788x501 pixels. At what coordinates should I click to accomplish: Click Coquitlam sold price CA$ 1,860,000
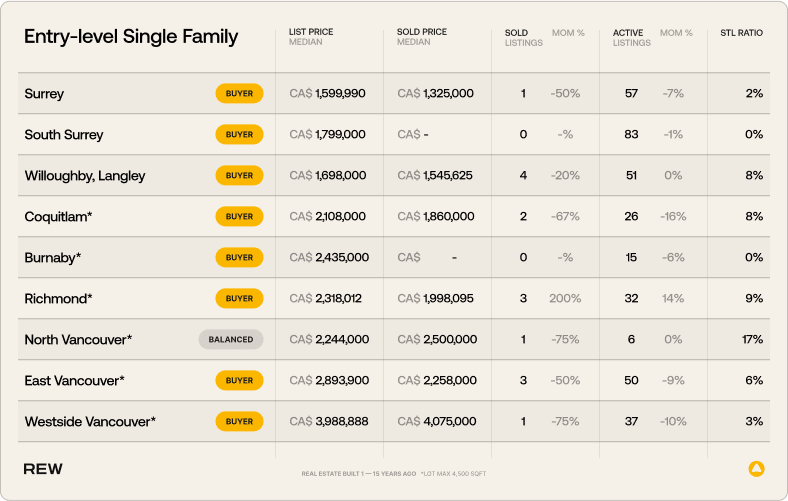click(436, 217)
